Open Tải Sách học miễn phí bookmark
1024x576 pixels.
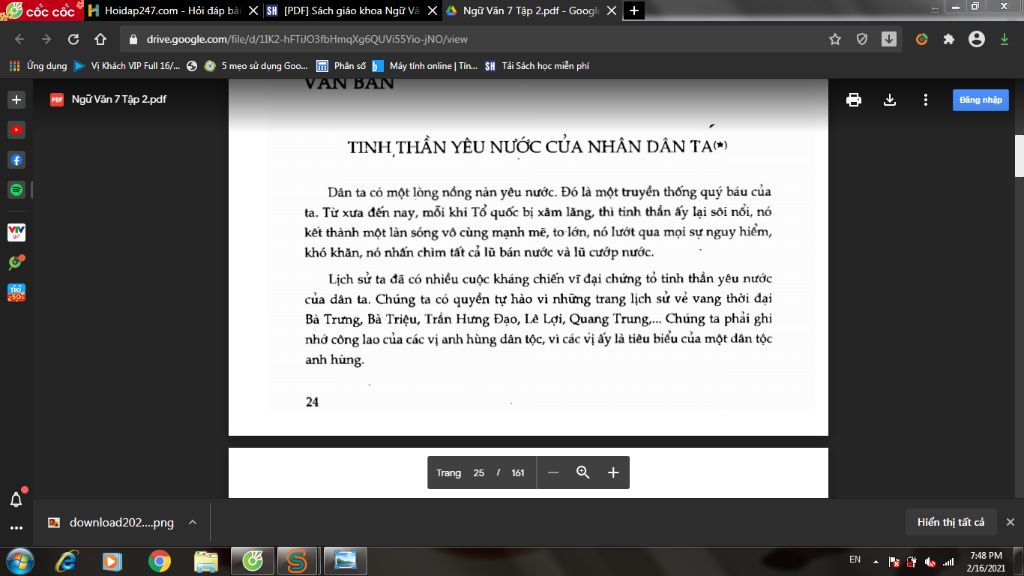pyautogui.click(x=537, y=66)
